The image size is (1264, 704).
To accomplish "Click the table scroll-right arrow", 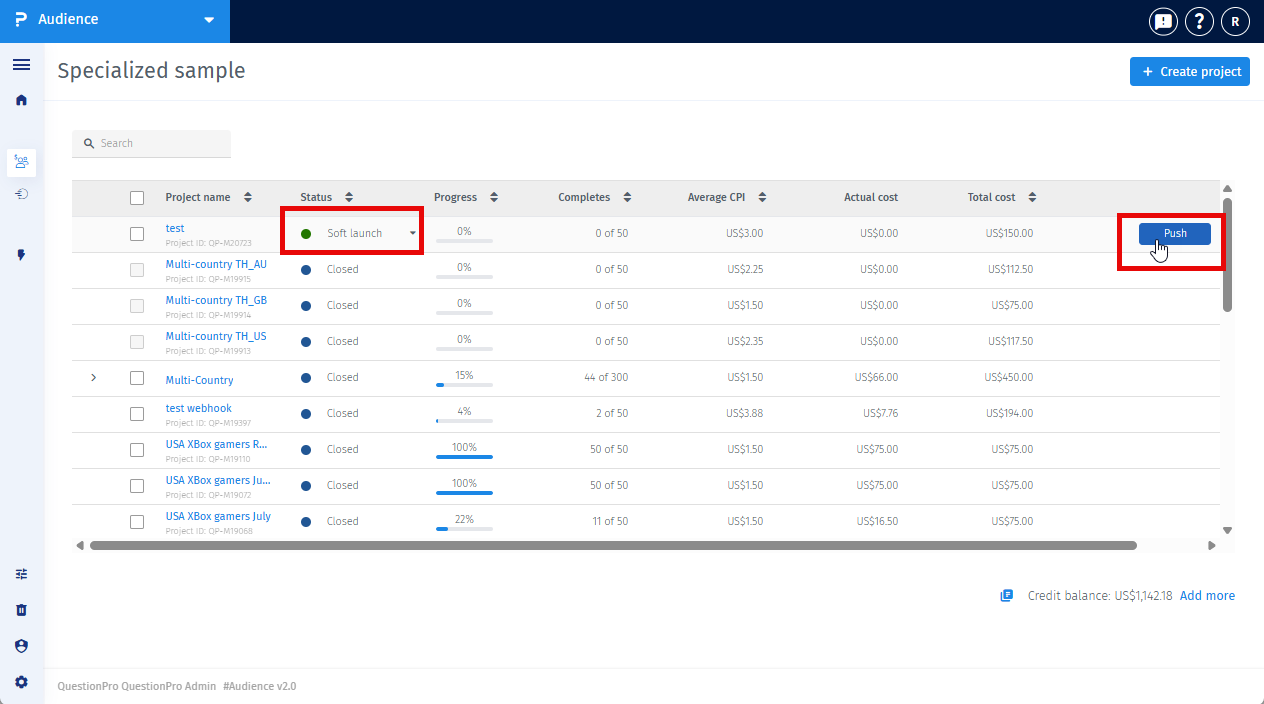I will click(1211, 546).
